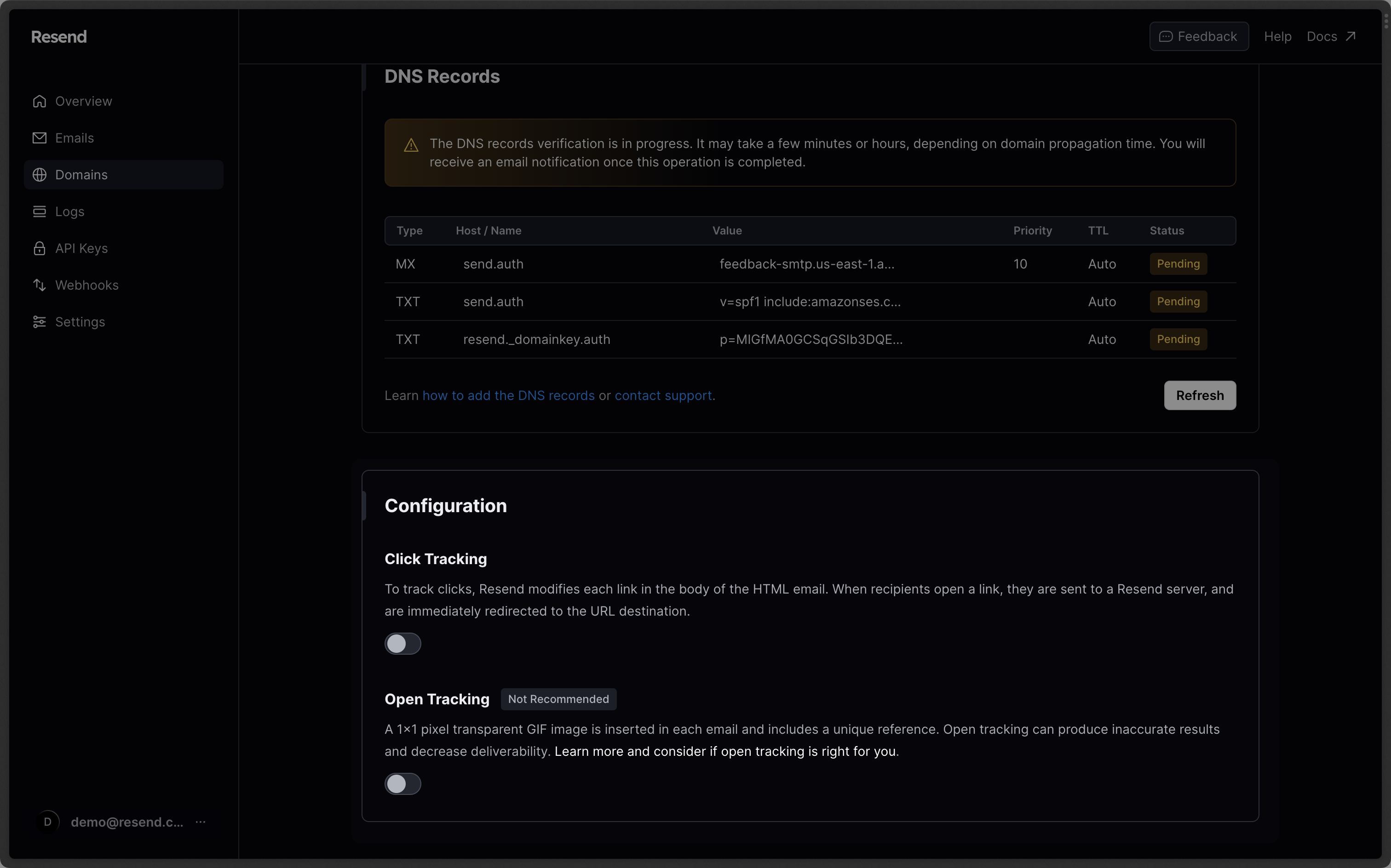1391x868 pixels.
Task: Click Pending badge of v=spf1 TXT record
Action: 1178,302
